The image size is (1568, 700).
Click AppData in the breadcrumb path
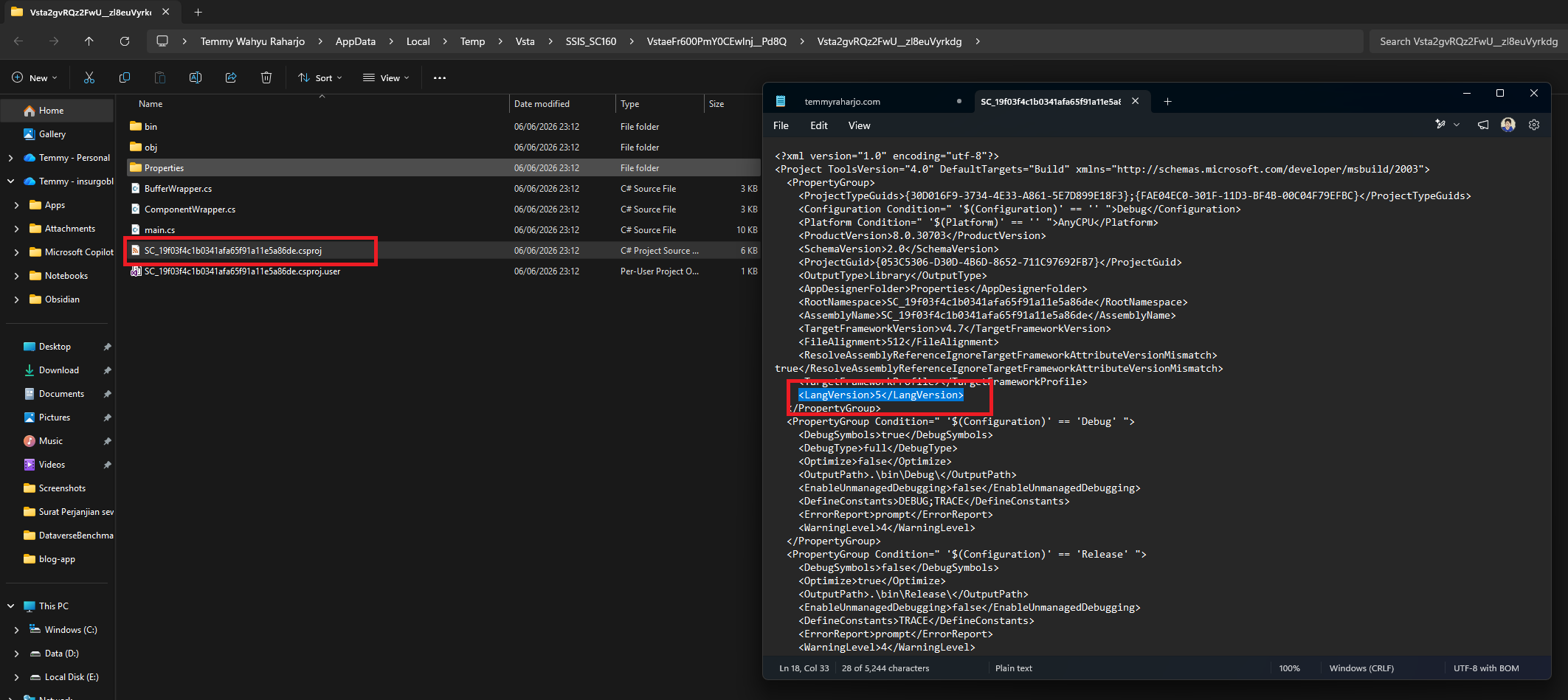(x=356, y=41)
